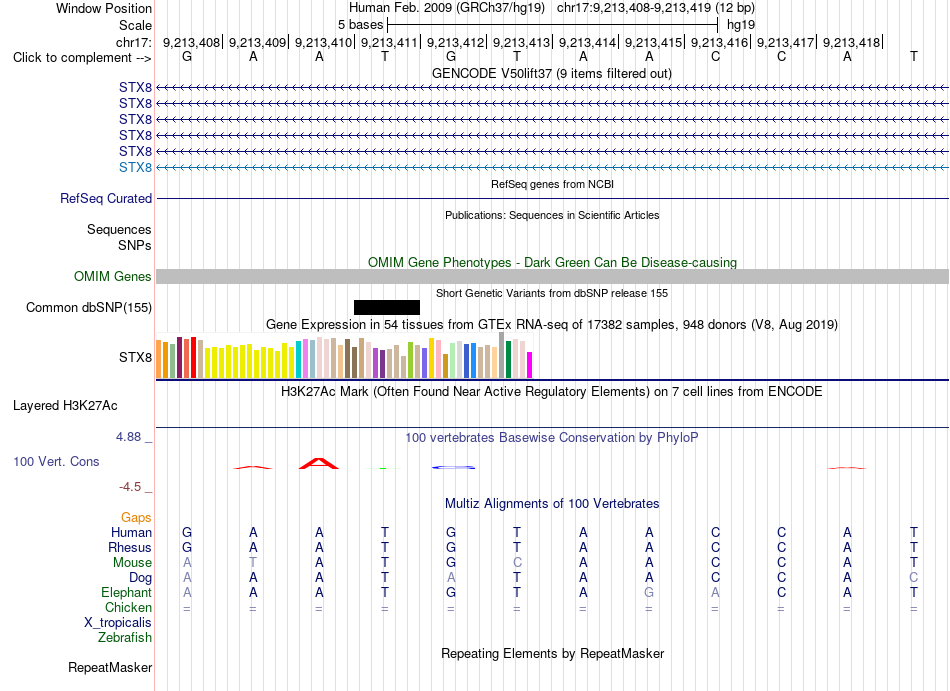
Task: Click the 'RefSeq genes from NCBI' heading
Action: click(x=552, y=184)
